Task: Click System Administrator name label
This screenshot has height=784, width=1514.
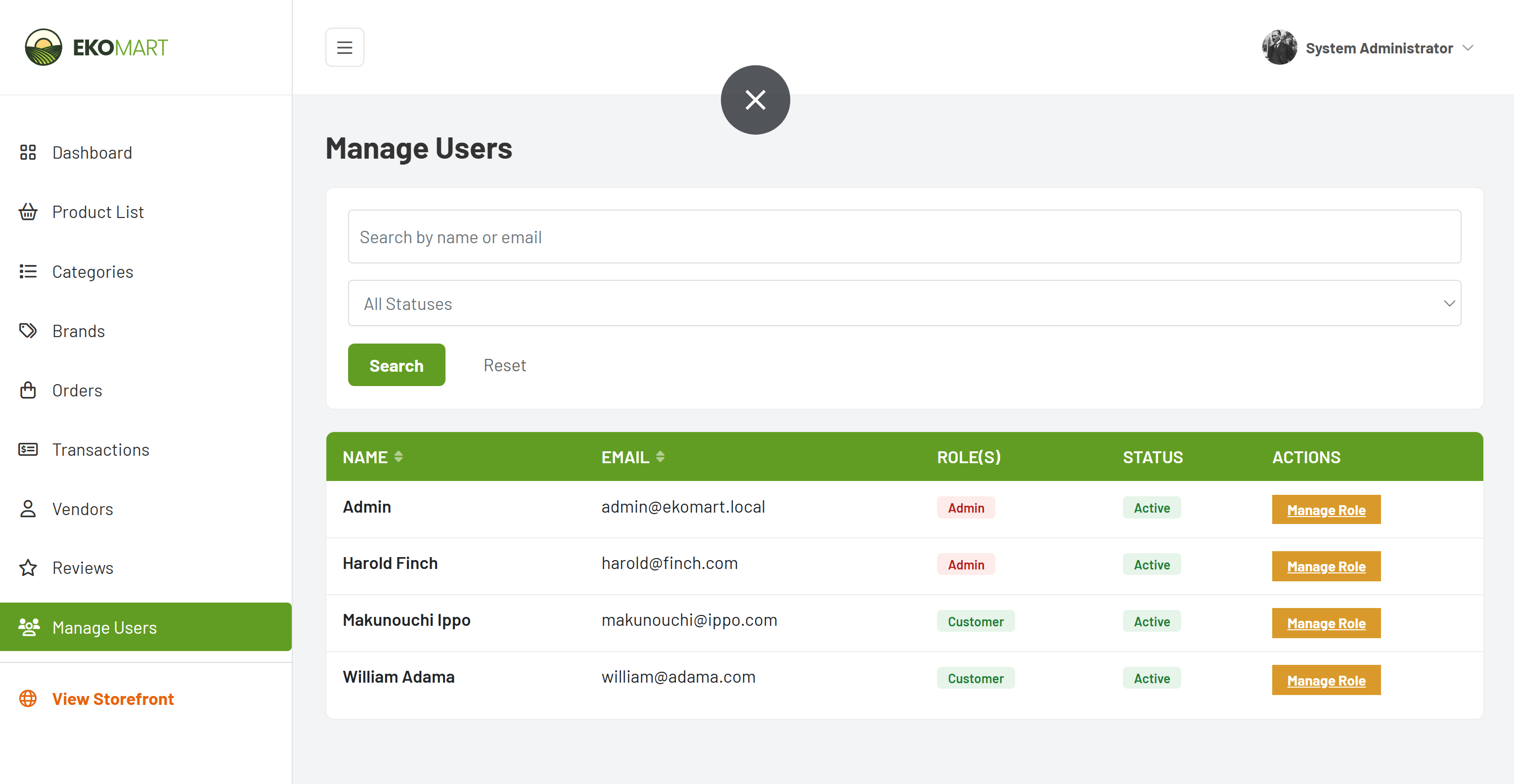Action: click(1379, 47)
